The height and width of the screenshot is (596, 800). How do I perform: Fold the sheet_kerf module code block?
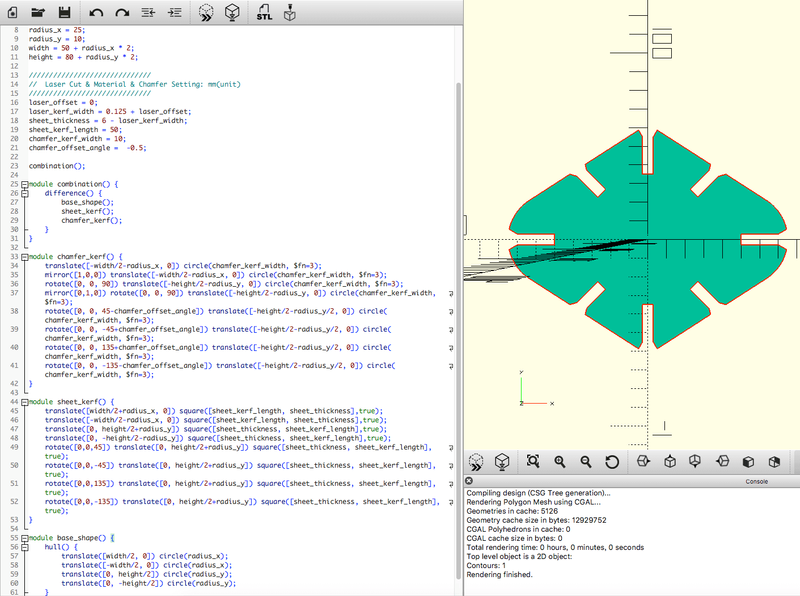tap(24, 400)
